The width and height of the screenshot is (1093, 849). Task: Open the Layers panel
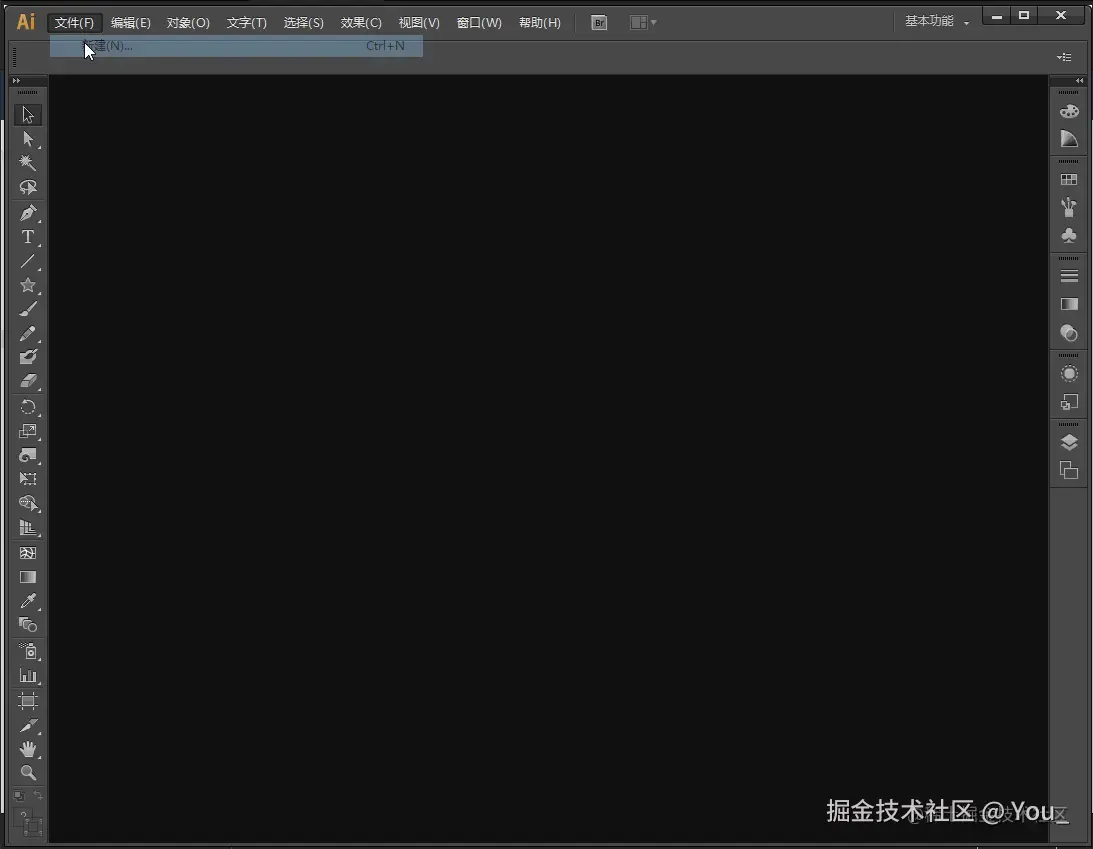point(1068,440)
